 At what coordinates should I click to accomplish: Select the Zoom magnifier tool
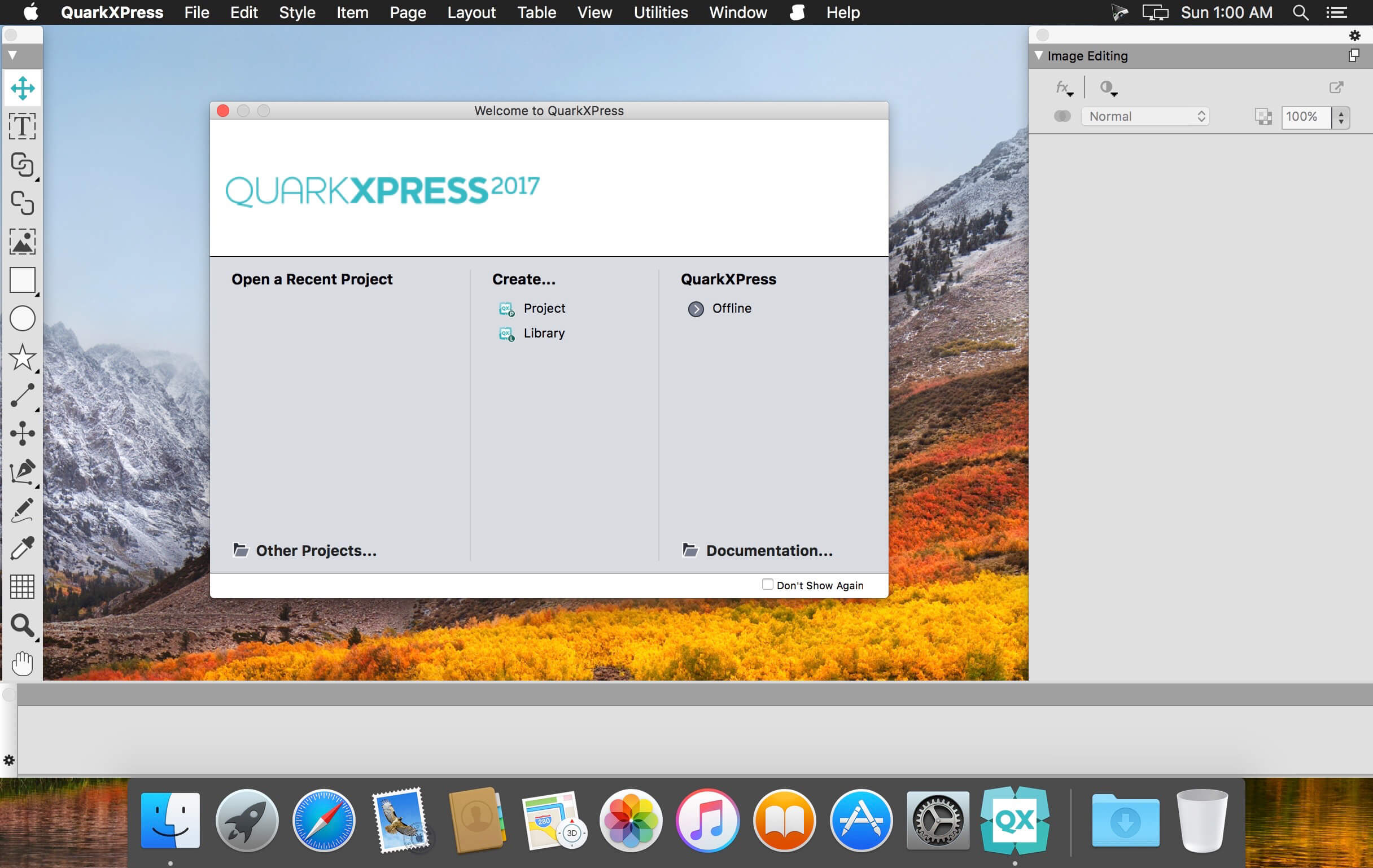(x=22, y=625)
